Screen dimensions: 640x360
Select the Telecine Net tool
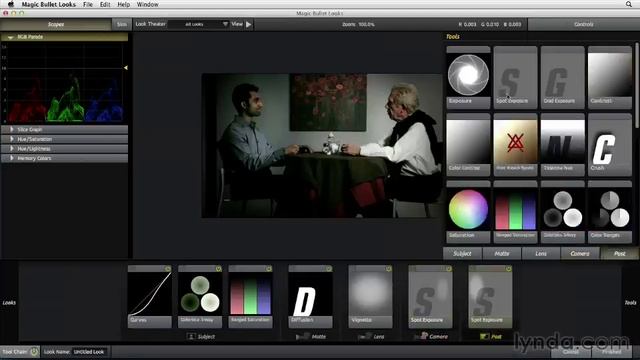pos(562,144)
